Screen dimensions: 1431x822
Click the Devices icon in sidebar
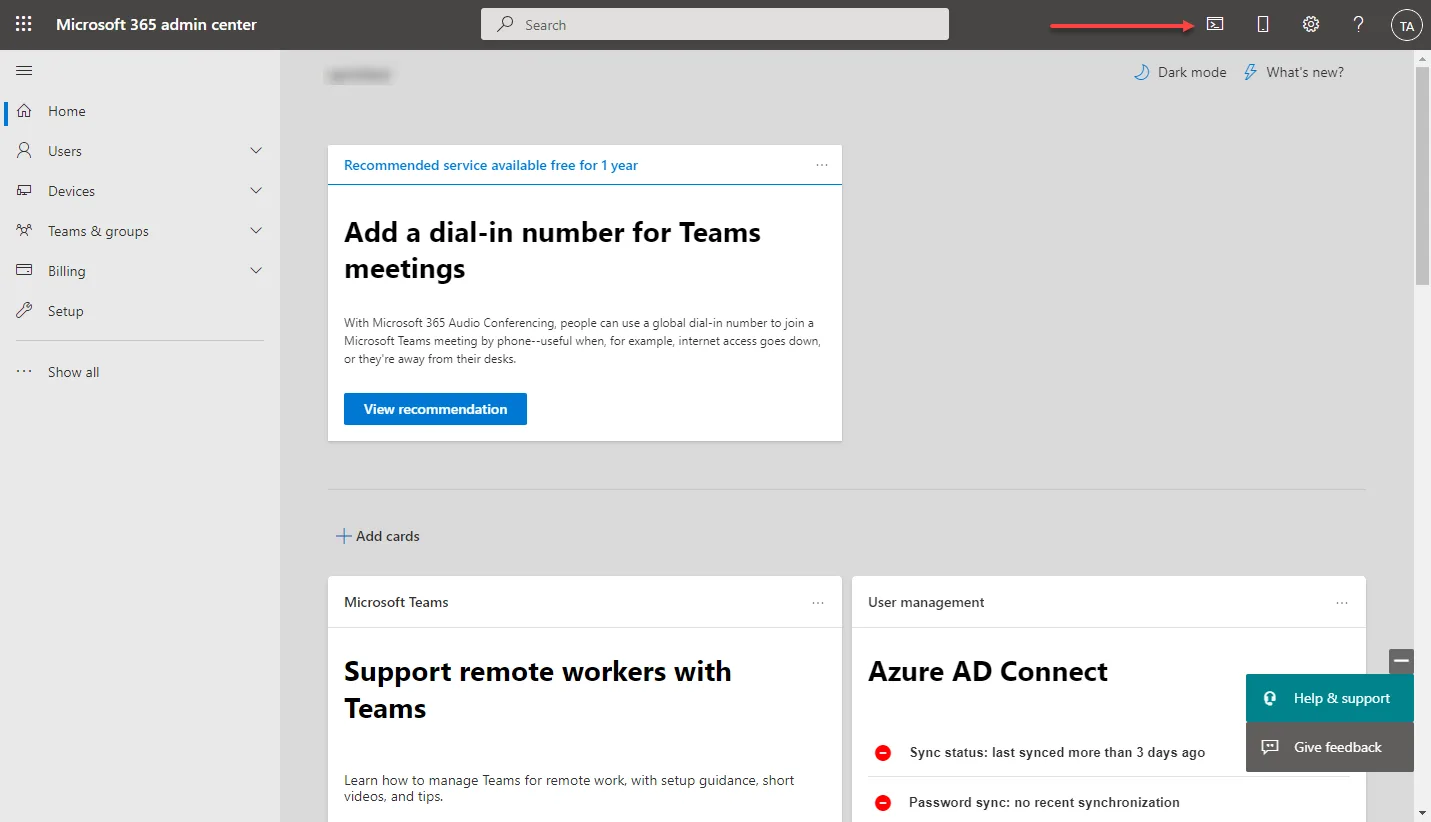[25, 191]
